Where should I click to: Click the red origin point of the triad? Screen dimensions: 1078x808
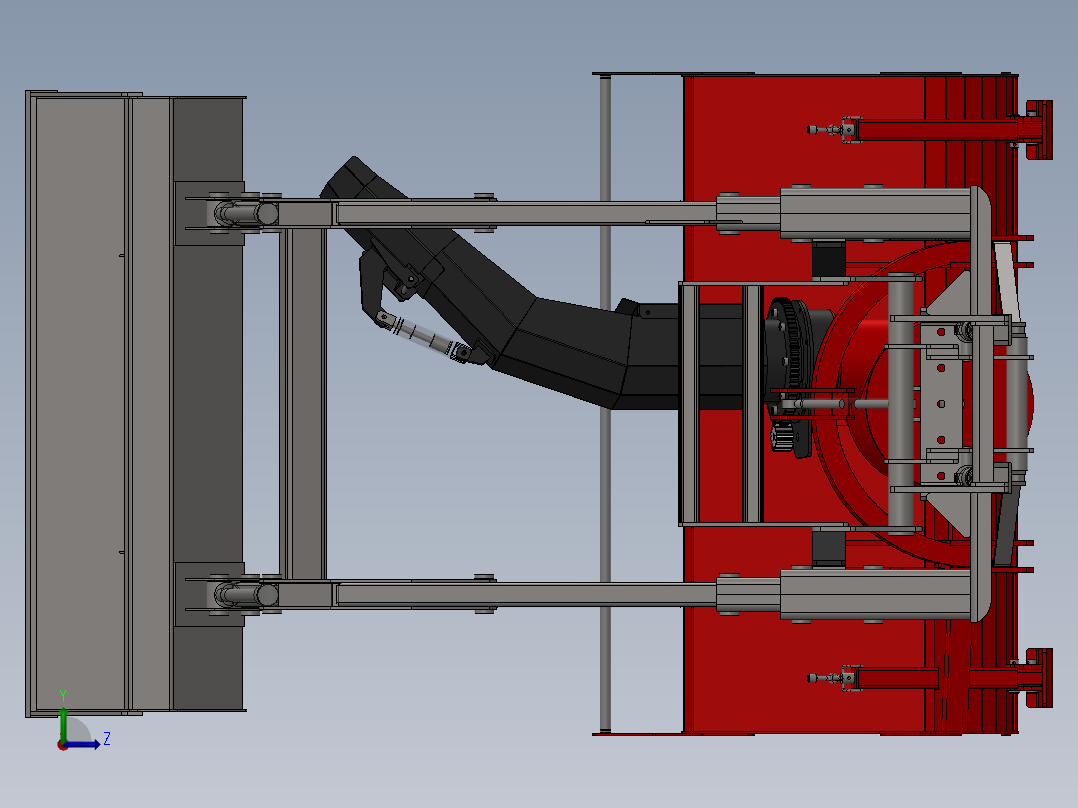62,745
